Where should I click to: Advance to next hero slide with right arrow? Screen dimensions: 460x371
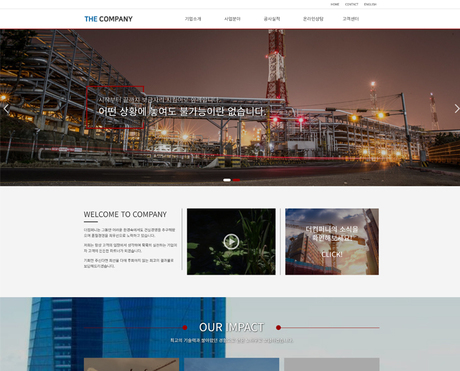(457, 109)
